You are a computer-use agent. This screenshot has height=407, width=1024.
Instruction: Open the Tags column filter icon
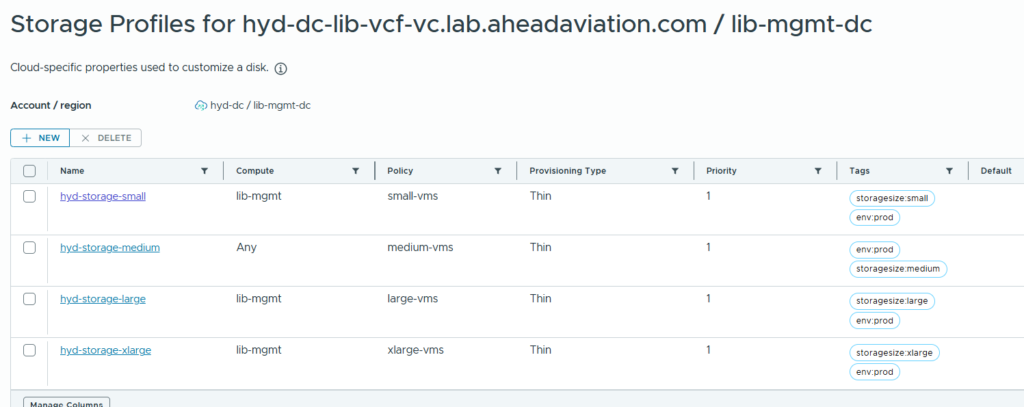coord(949,171)
